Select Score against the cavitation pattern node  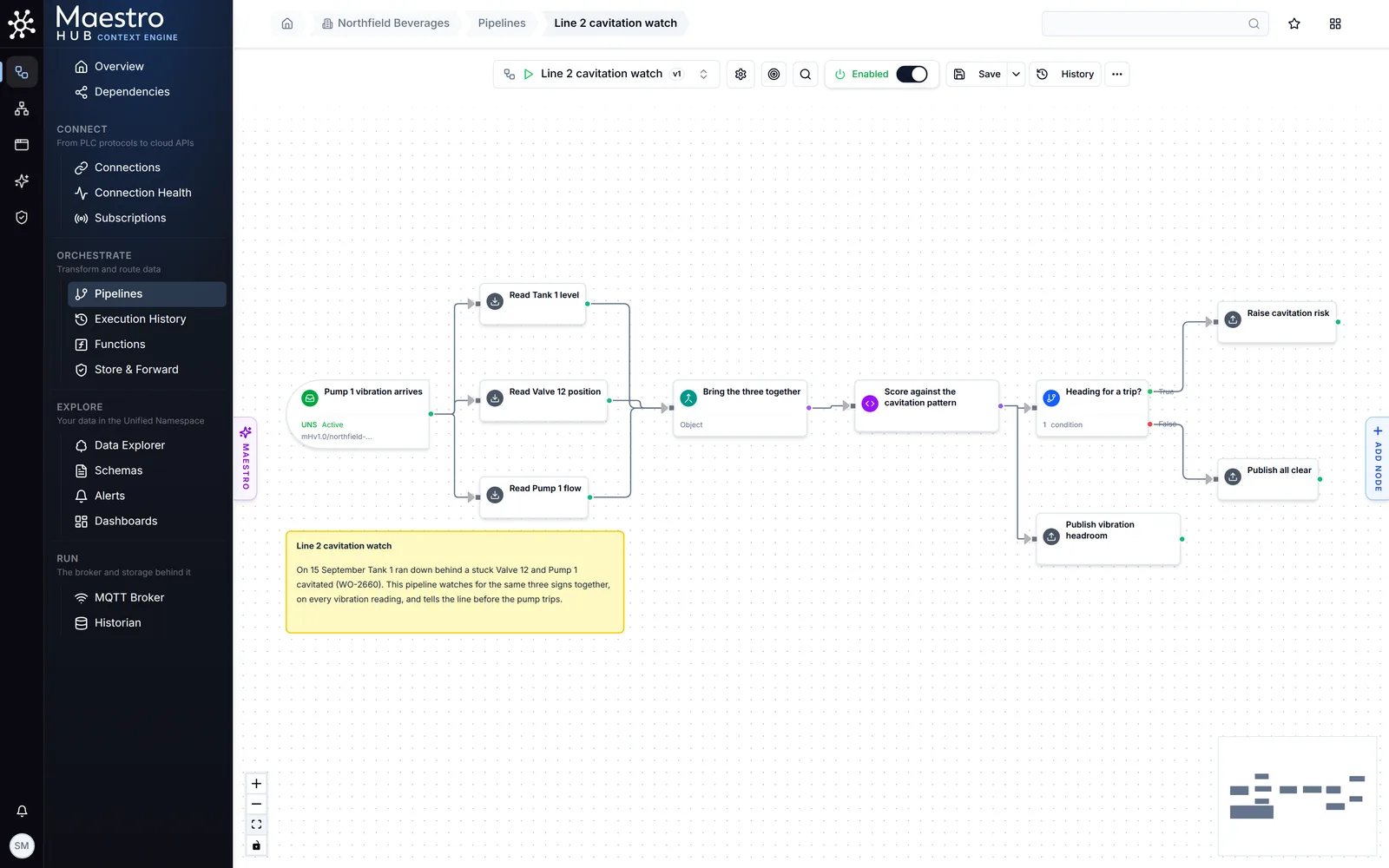926,406
